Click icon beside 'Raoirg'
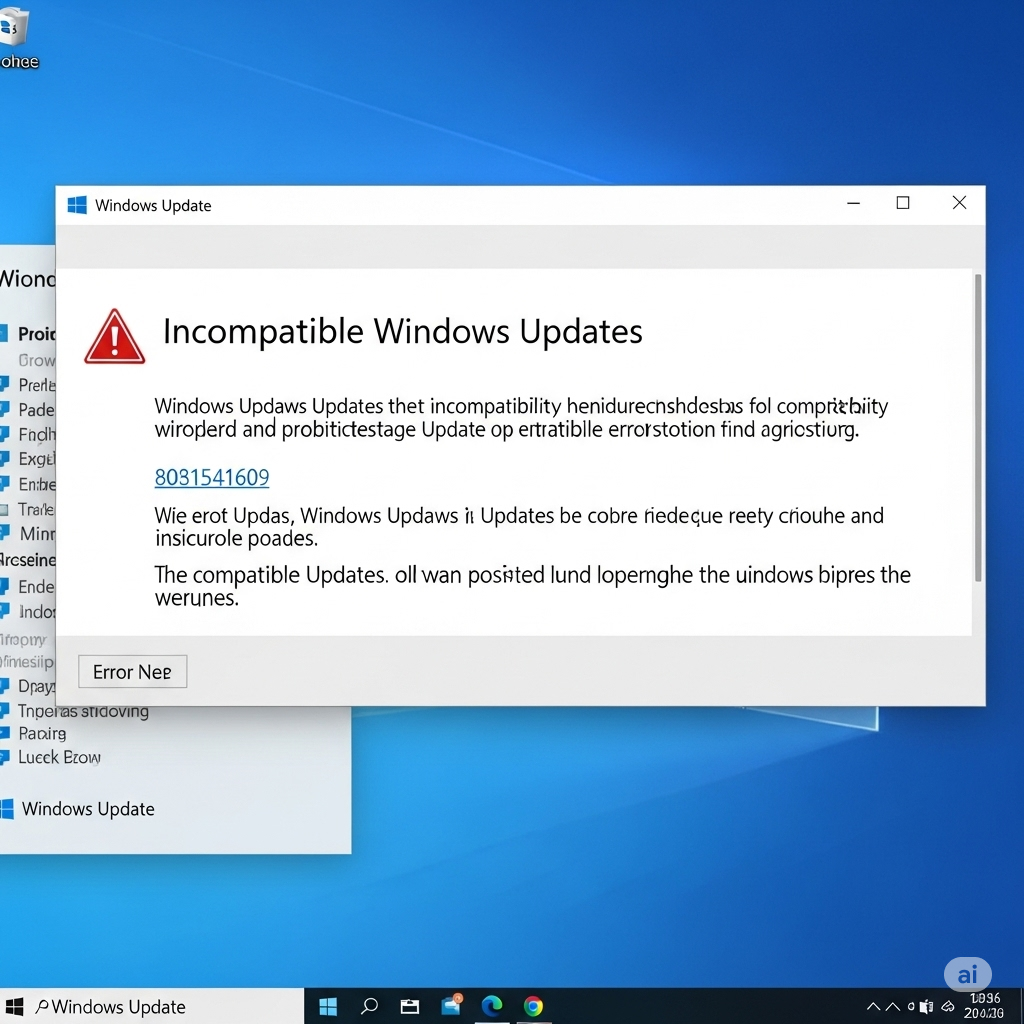The height and width of the screenshot is (1024, 1024). click(x=5, y=733)
